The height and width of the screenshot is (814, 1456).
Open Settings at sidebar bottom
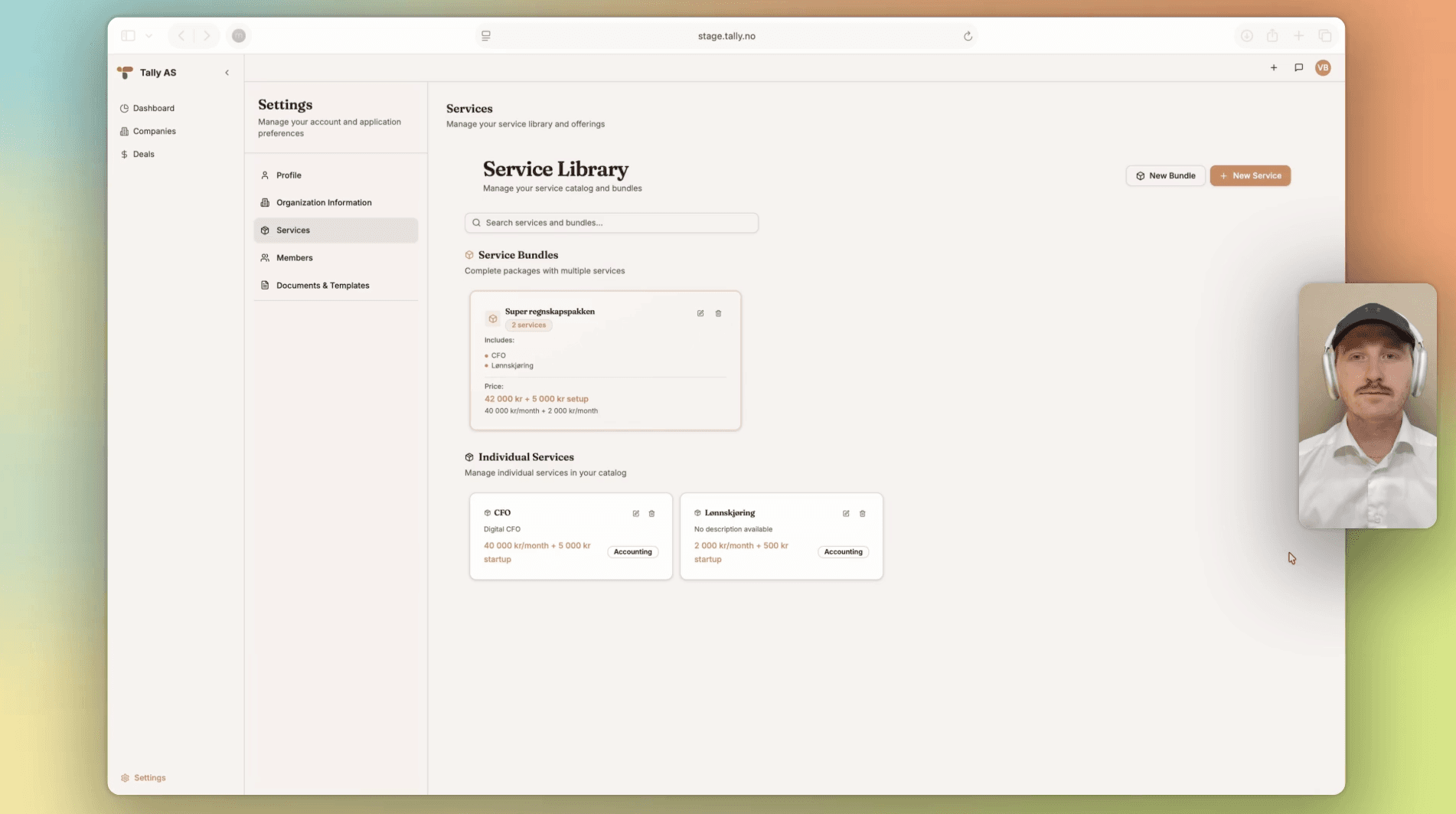[x=143, y=777]
